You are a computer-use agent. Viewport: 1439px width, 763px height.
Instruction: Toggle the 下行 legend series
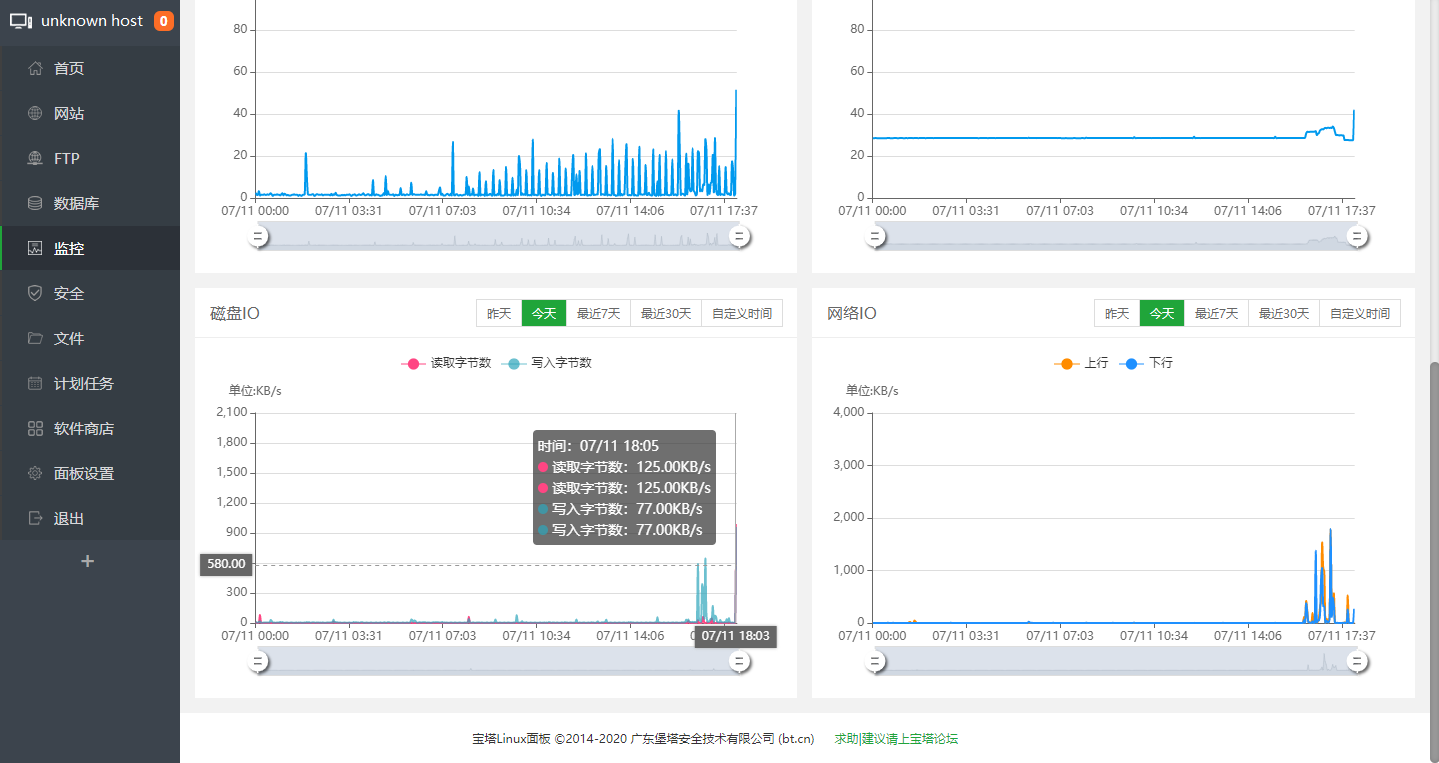point(1146,363)
